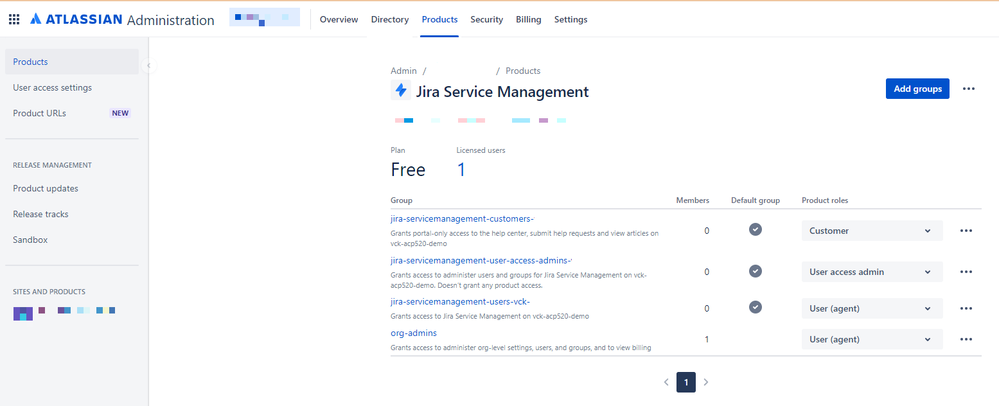999x406 pixels.
Task: Open the jira-servicemanagement-customers group link
Action: click(x=462, y=219)
